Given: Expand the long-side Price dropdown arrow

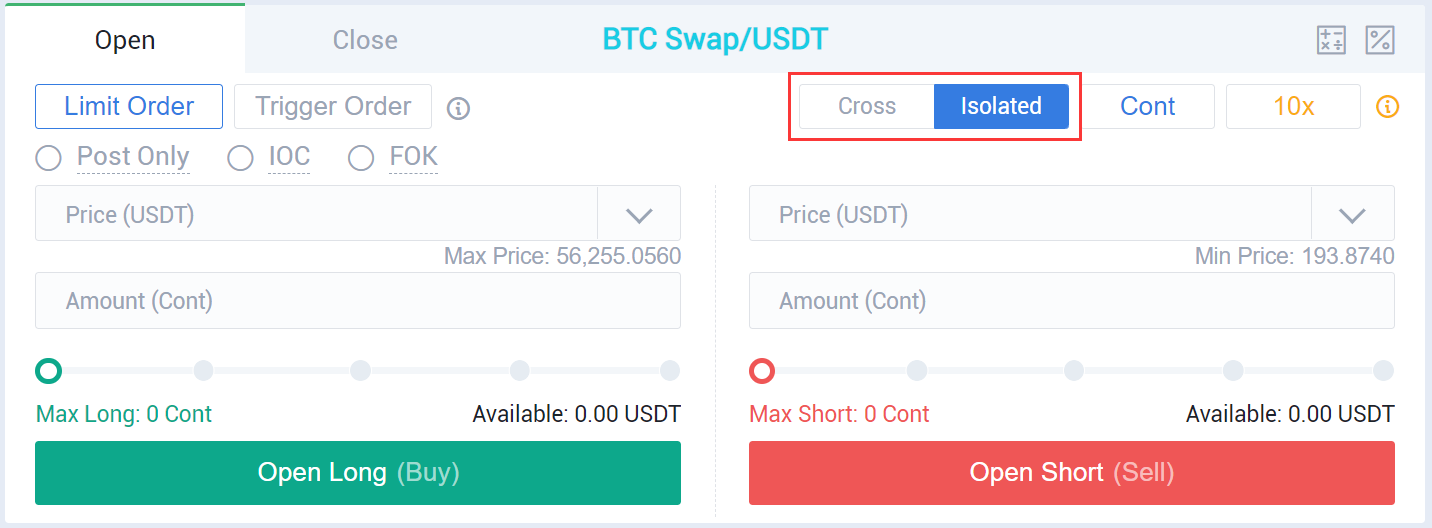Looking at the screenshot, I should tap(639, 214).
